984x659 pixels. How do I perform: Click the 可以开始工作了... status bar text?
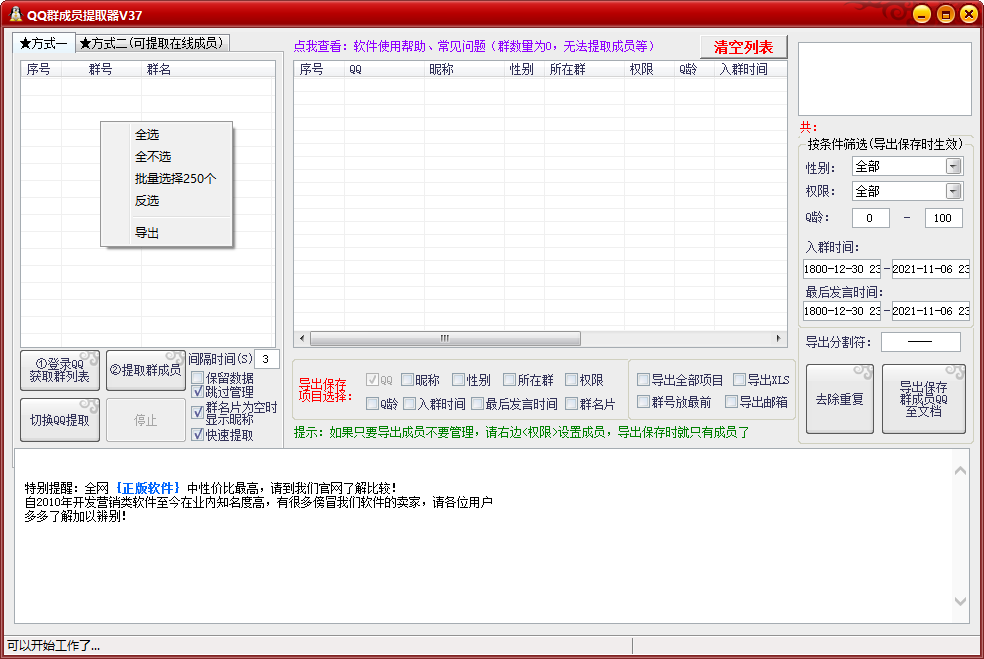53,645
